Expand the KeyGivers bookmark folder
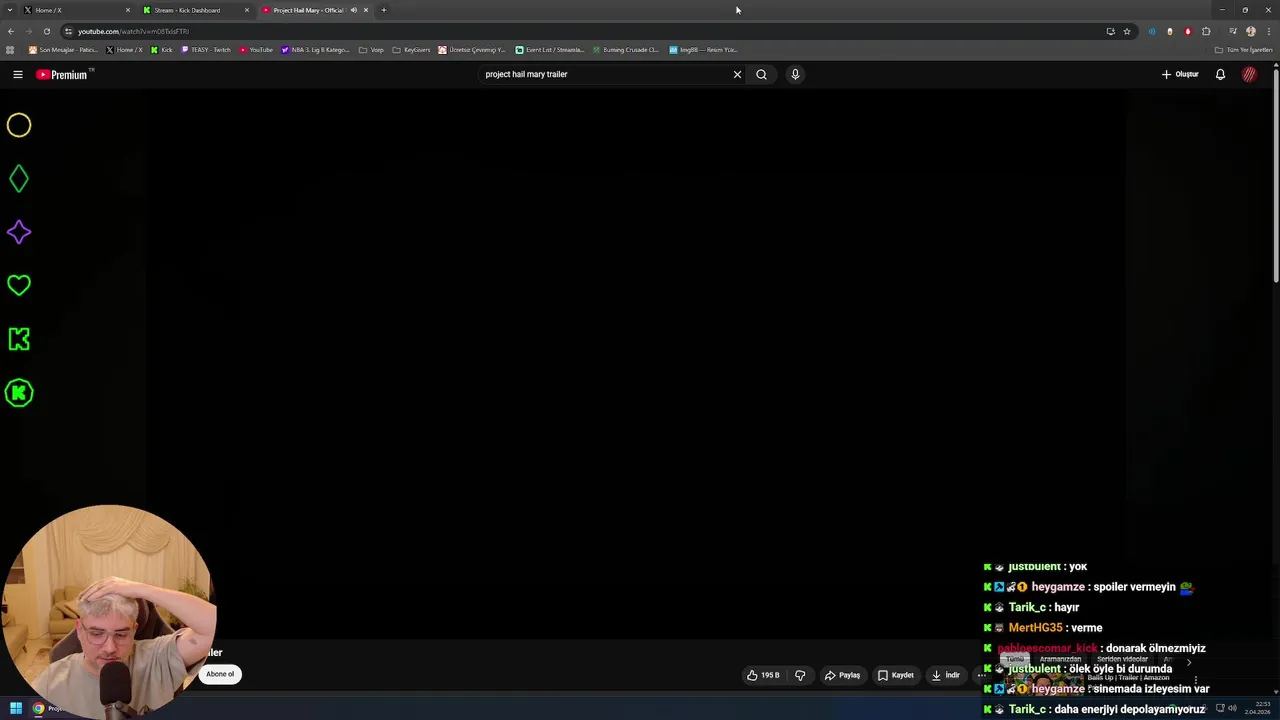The height and width of the screenshot is (720, 1280). [411, 49]
